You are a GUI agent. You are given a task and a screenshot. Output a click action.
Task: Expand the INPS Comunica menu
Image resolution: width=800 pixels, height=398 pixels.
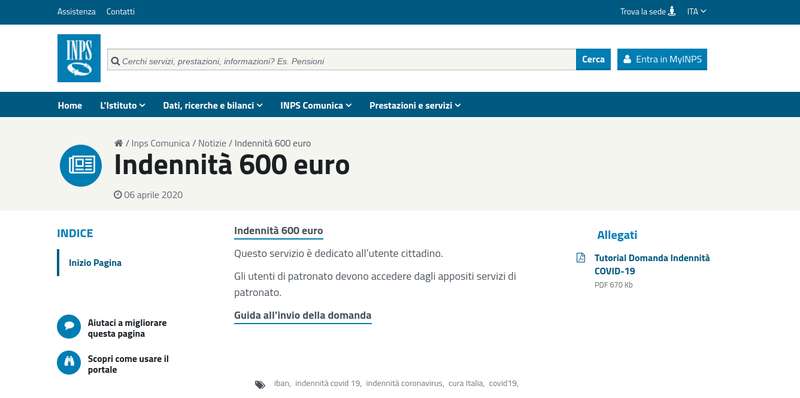[x=316, y=105]
